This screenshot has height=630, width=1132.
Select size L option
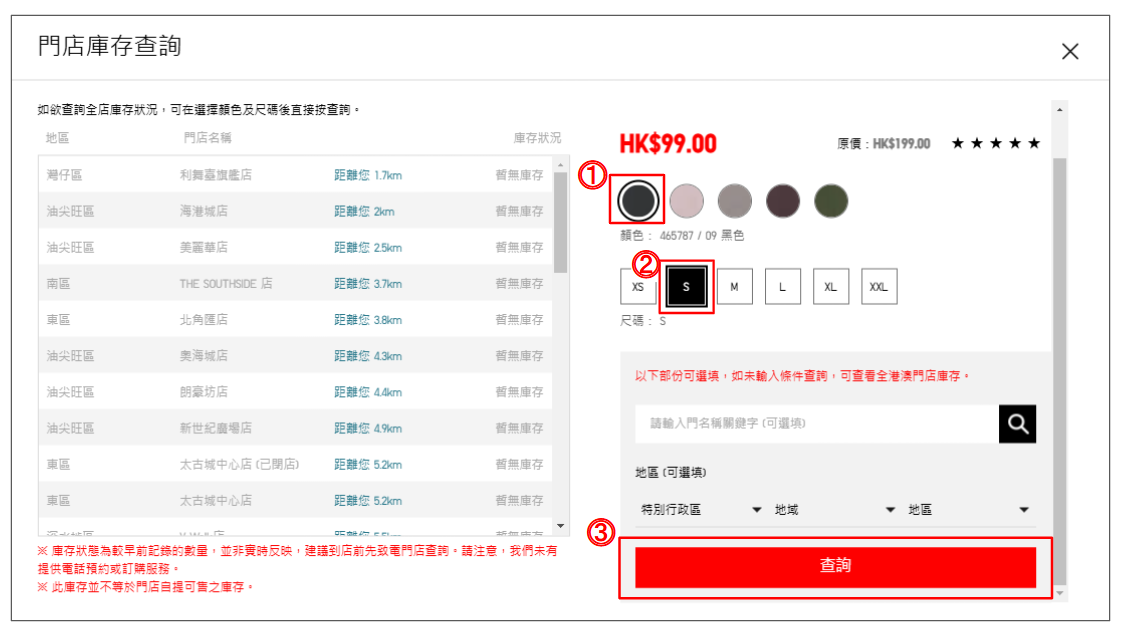point(782,287)
